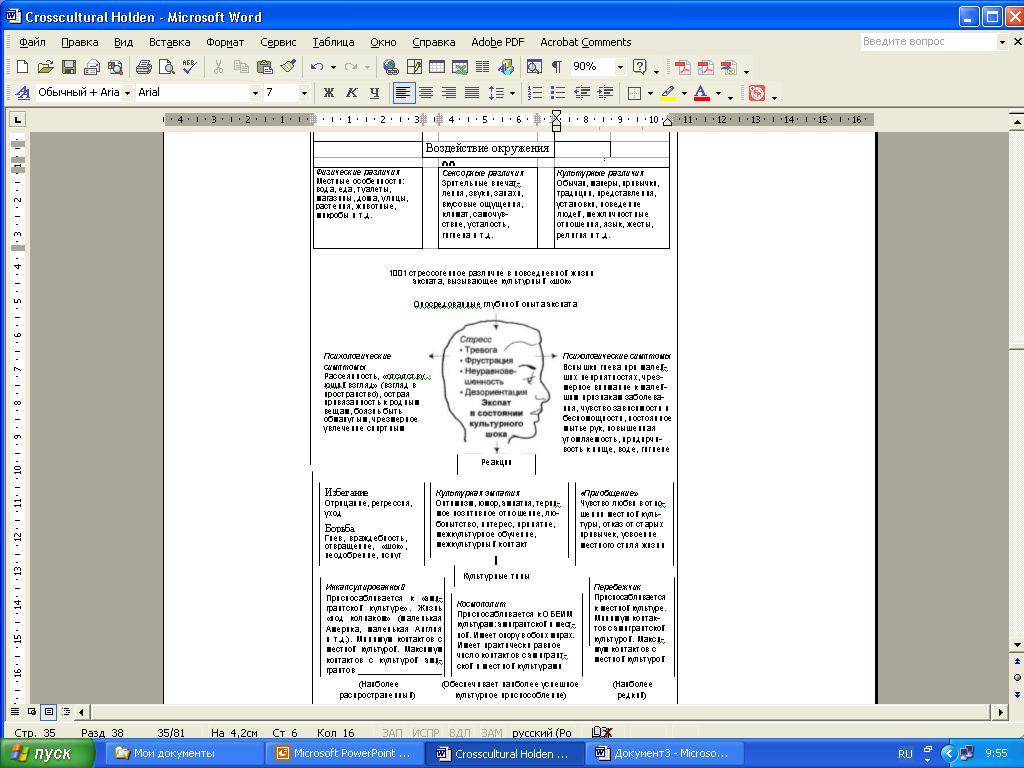
Task: Apply a bulleted list
Action: 558,93
